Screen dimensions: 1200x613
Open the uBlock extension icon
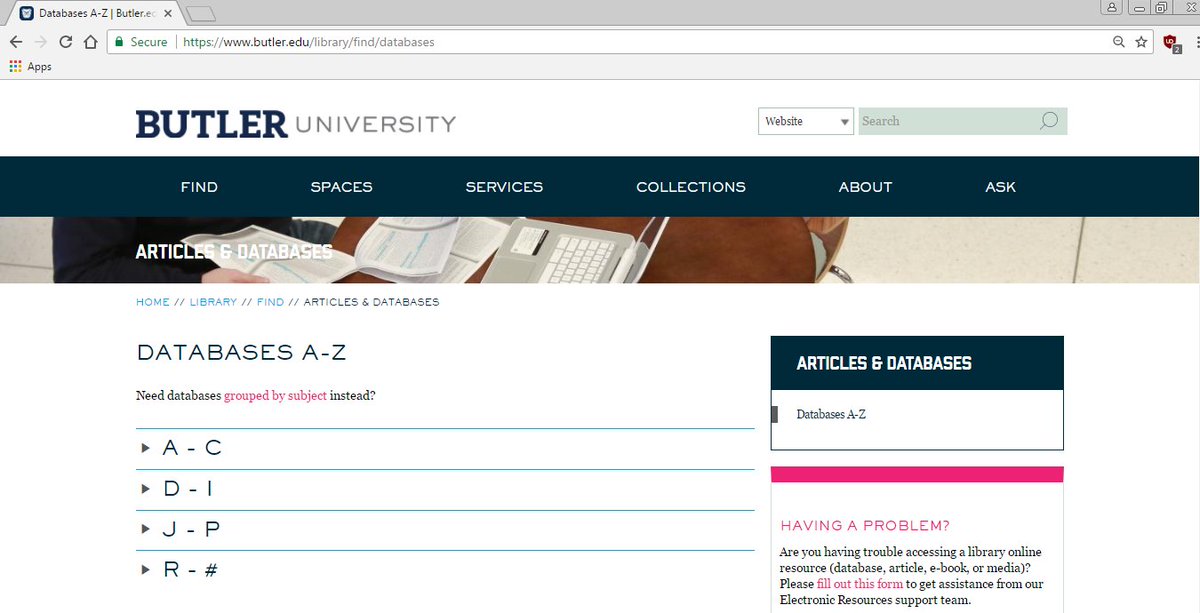click(x=1172, y=42)
